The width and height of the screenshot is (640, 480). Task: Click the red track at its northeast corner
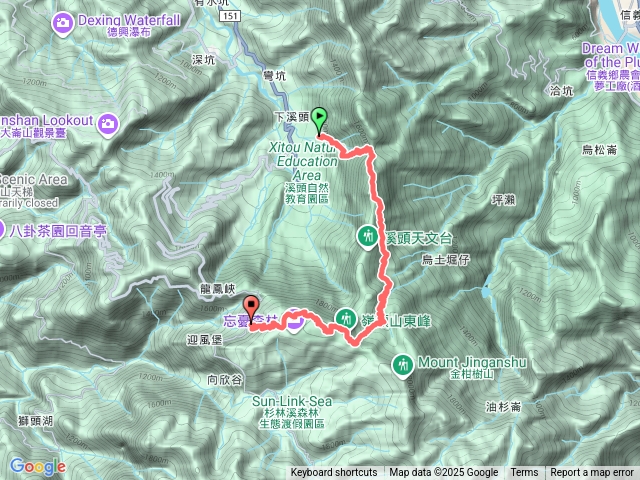(371, 150)
